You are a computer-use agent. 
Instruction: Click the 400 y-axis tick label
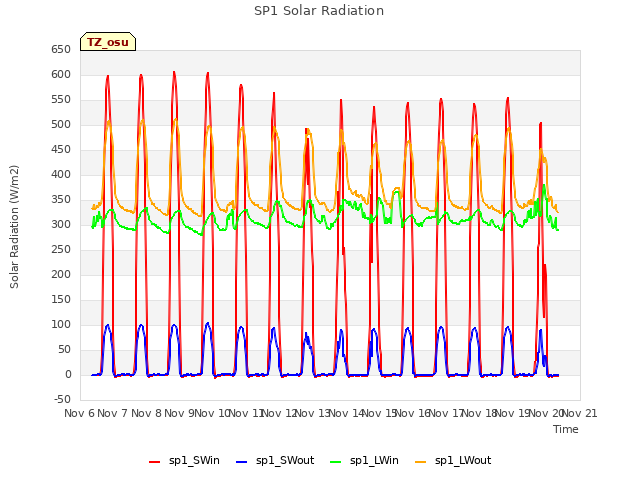(x=61, y=175)
